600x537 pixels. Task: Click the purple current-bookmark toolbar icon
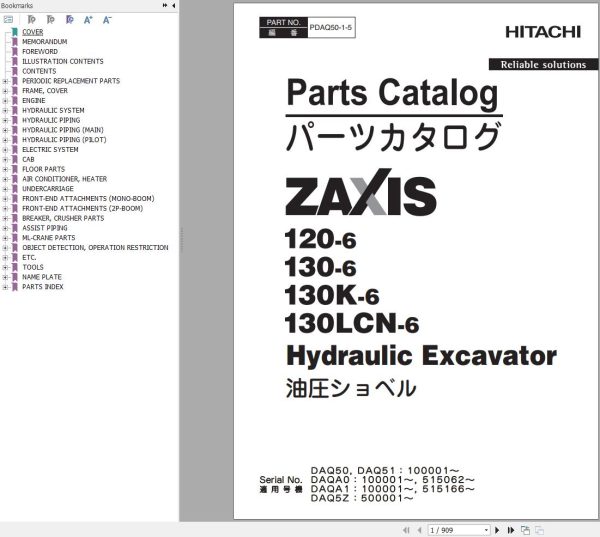point(70,20)
